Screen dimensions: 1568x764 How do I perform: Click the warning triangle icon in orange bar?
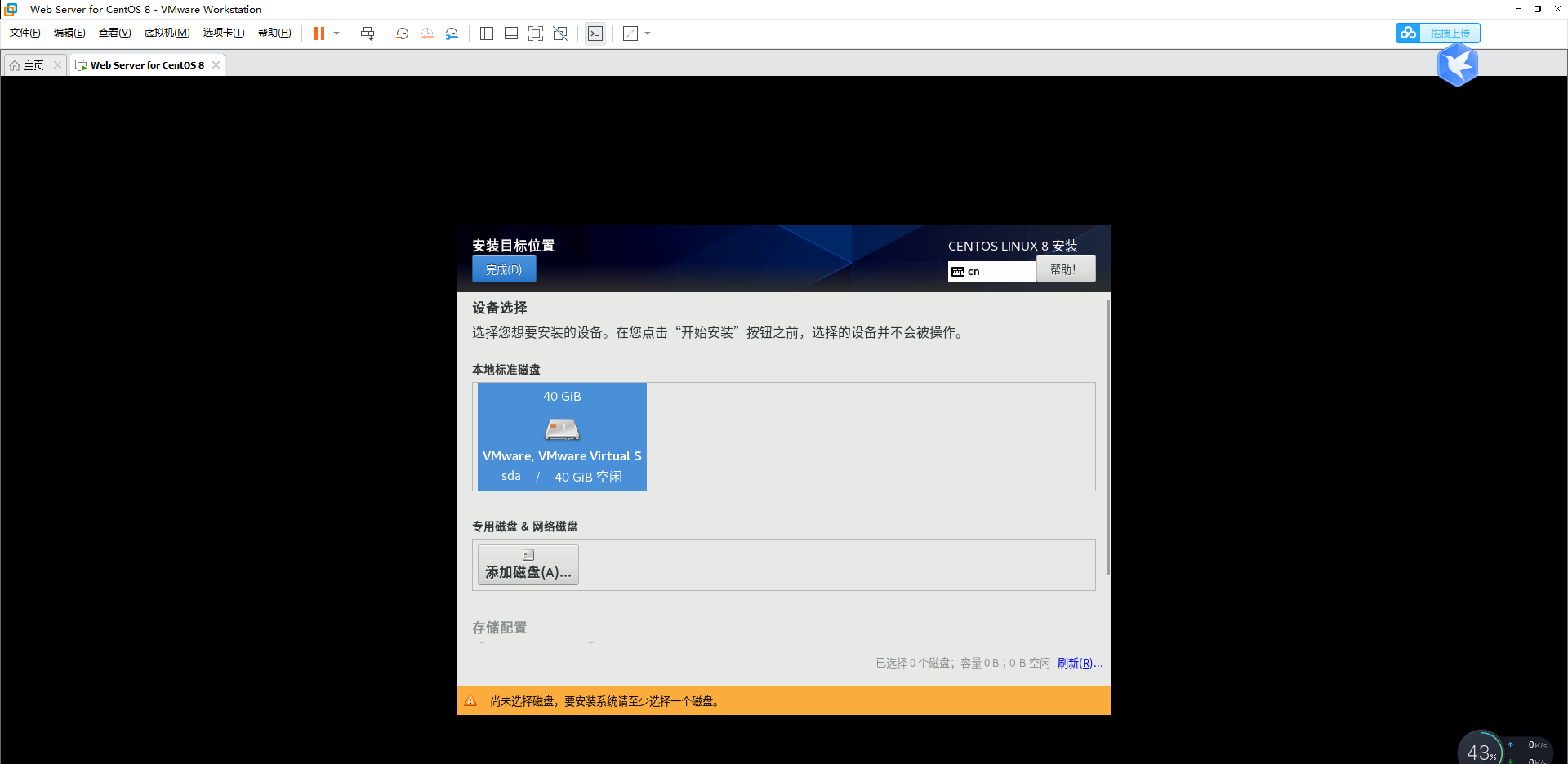click(470, 701)
